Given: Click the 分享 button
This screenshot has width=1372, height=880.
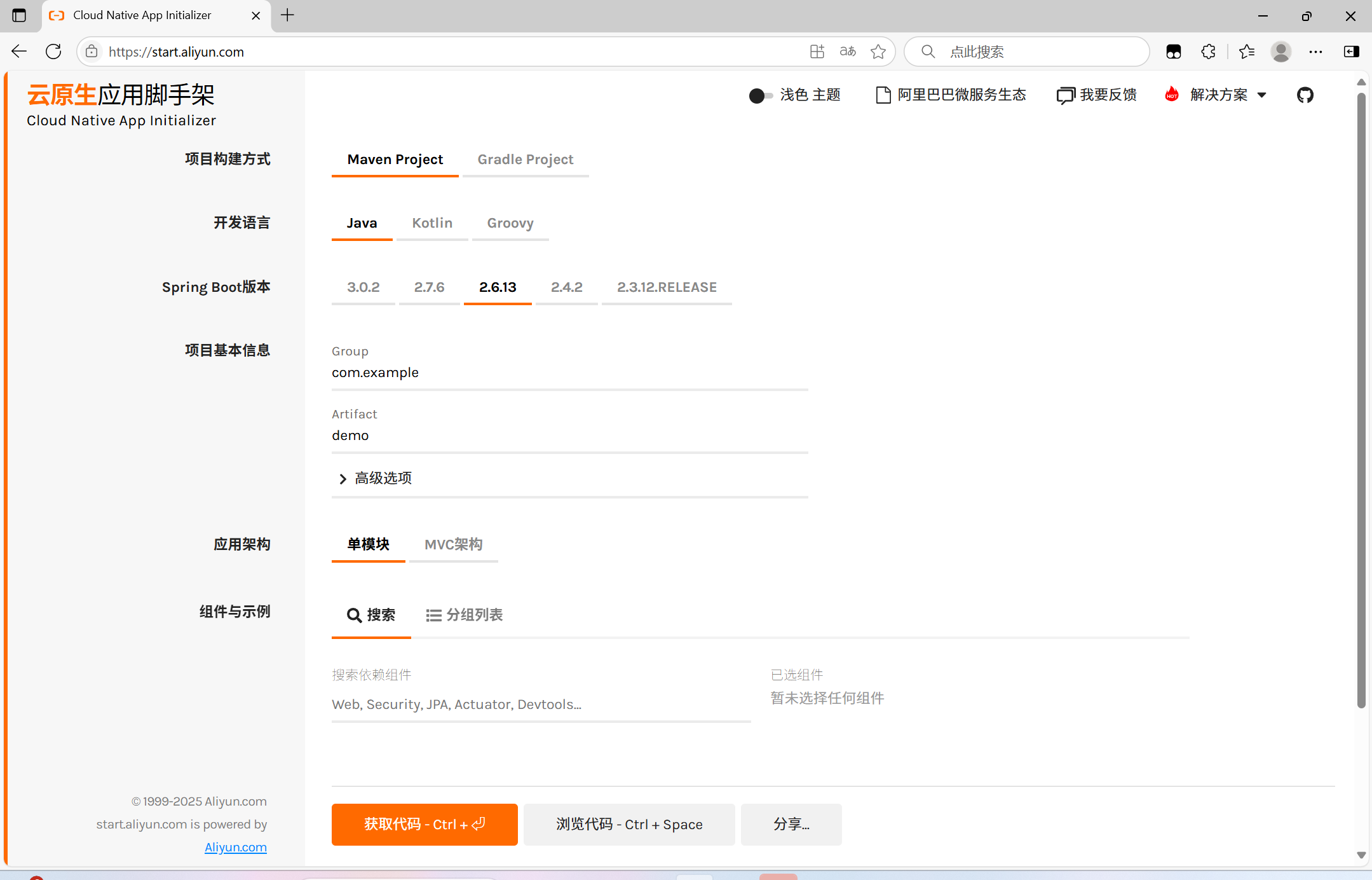Looking at the screenshot, I should [791, 825].
